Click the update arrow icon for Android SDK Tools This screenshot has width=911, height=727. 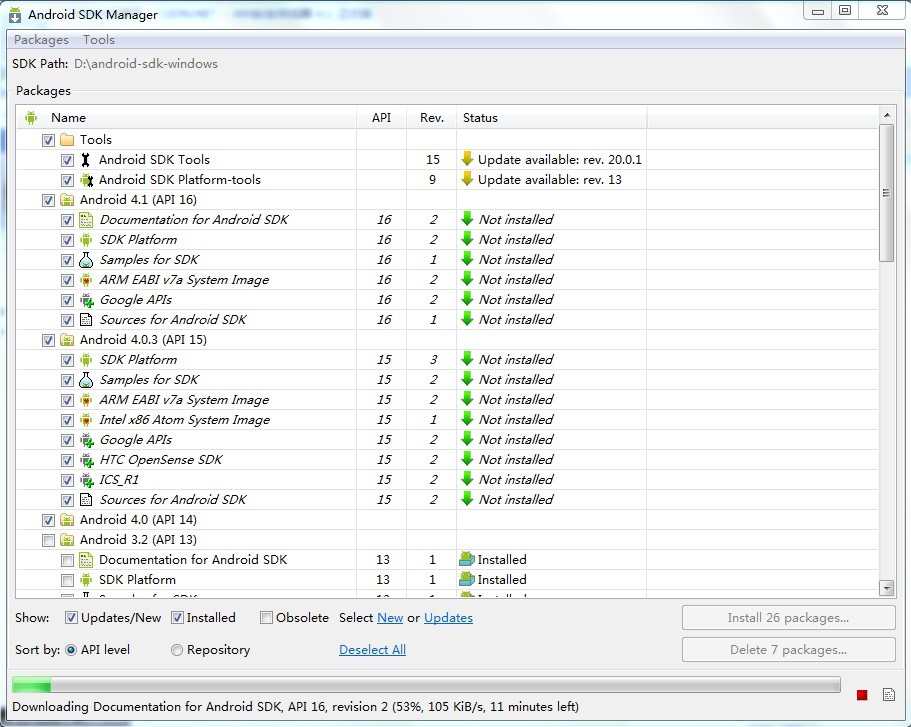coord(467,159)
